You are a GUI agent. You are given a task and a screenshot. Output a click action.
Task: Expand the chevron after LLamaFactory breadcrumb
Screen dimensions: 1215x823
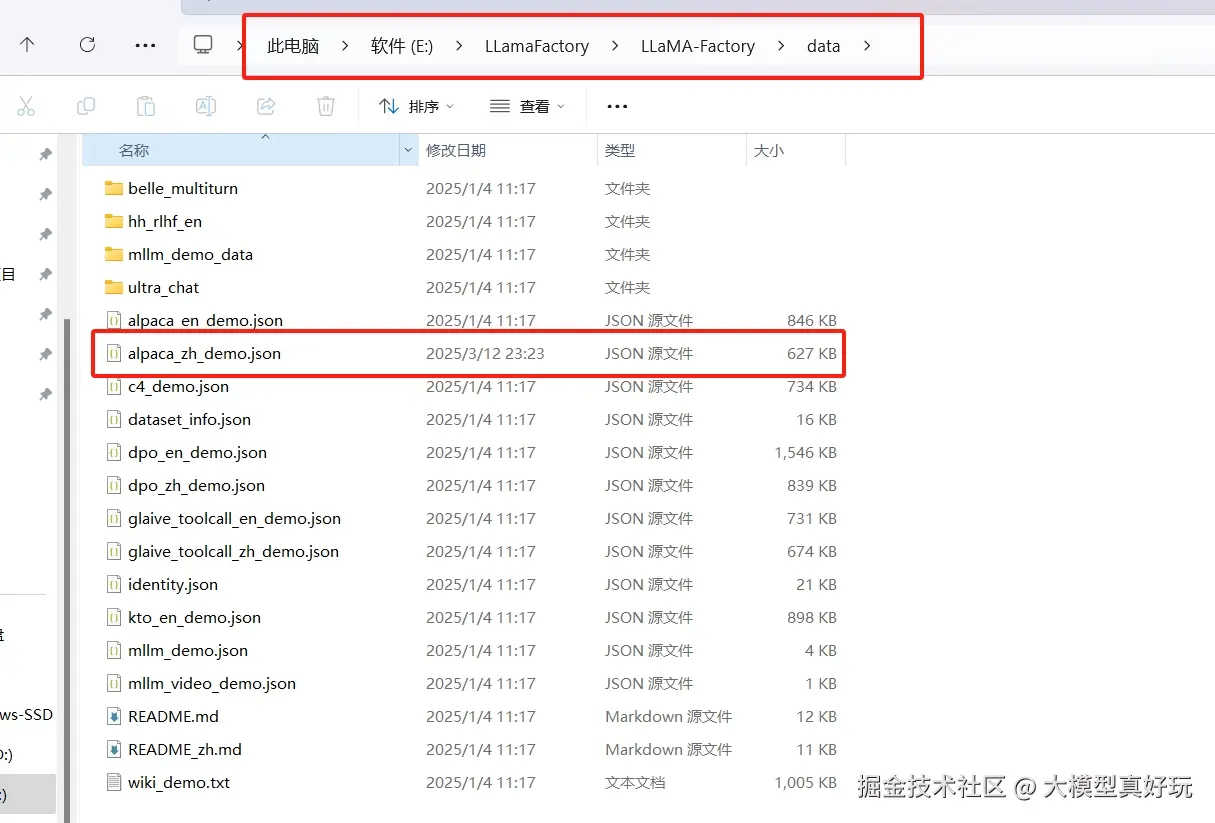pyautogui.click(x=615, y=46)
